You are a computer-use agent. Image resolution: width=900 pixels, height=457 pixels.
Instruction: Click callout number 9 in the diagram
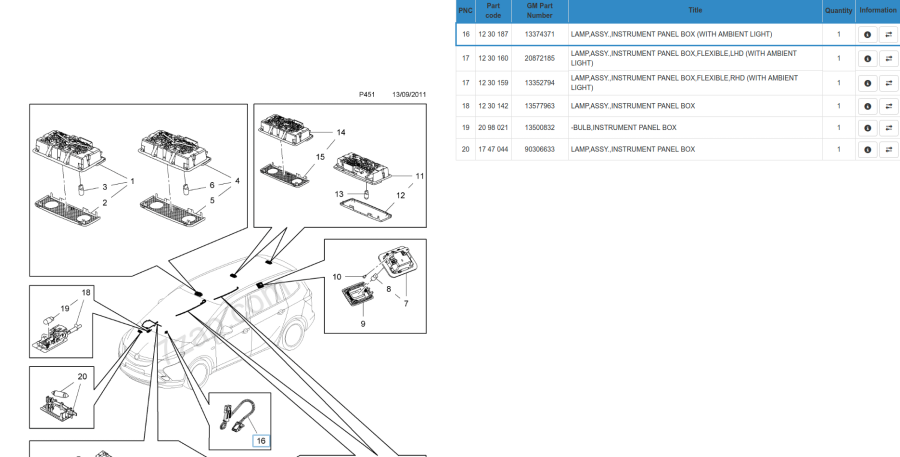pyautogui.click(x=362, y=324)
